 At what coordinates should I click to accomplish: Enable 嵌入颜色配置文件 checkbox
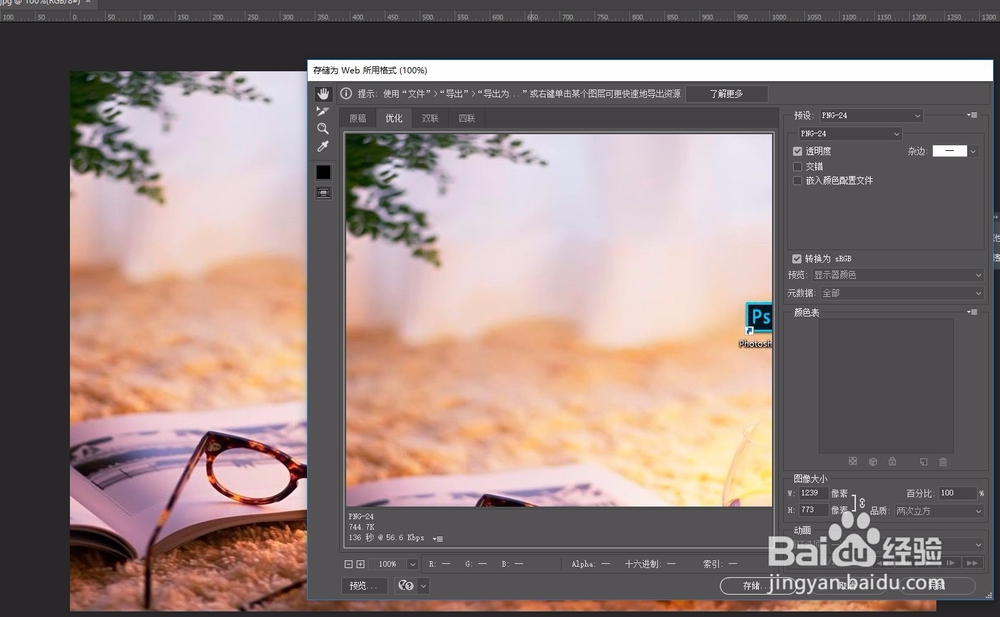[x=797, y=181]
